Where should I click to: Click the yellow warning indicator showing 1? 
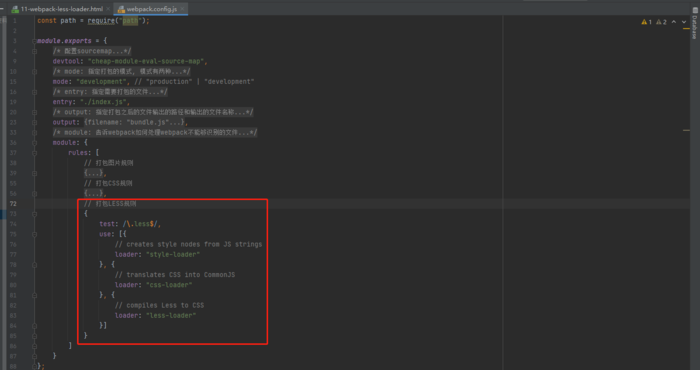click(646, 22)
